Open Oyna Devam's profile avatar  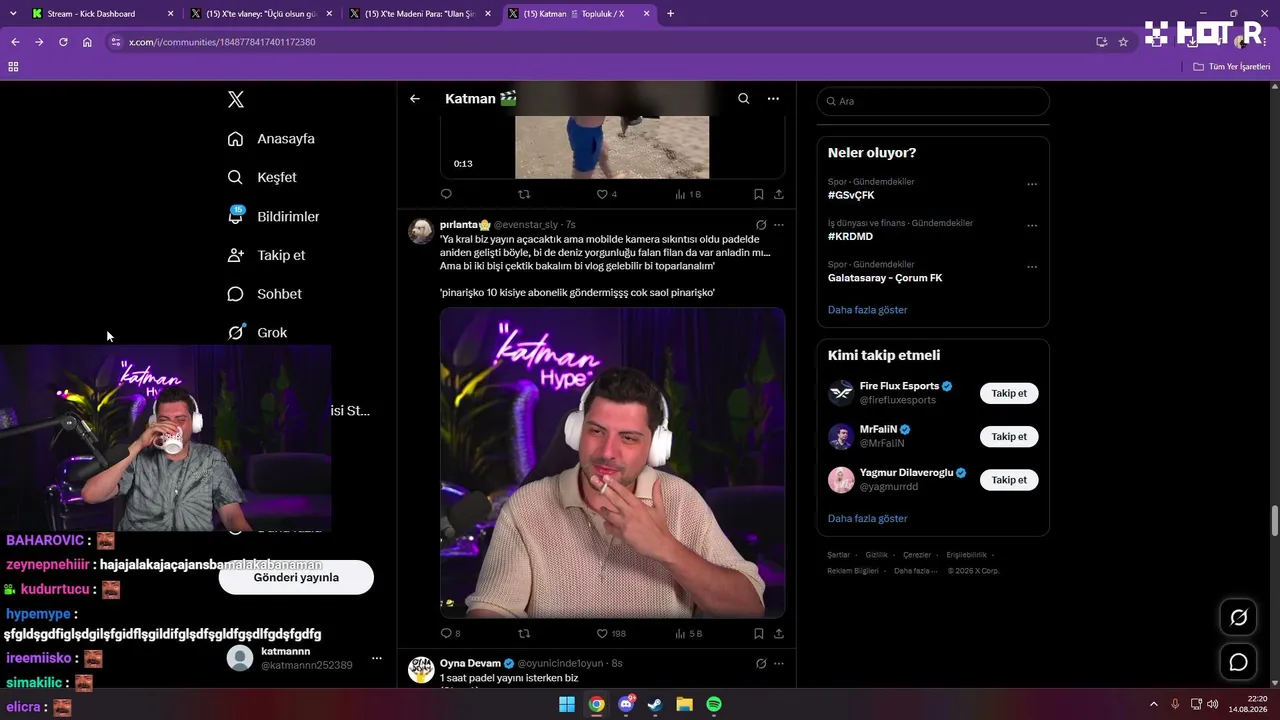pos(421,669)
